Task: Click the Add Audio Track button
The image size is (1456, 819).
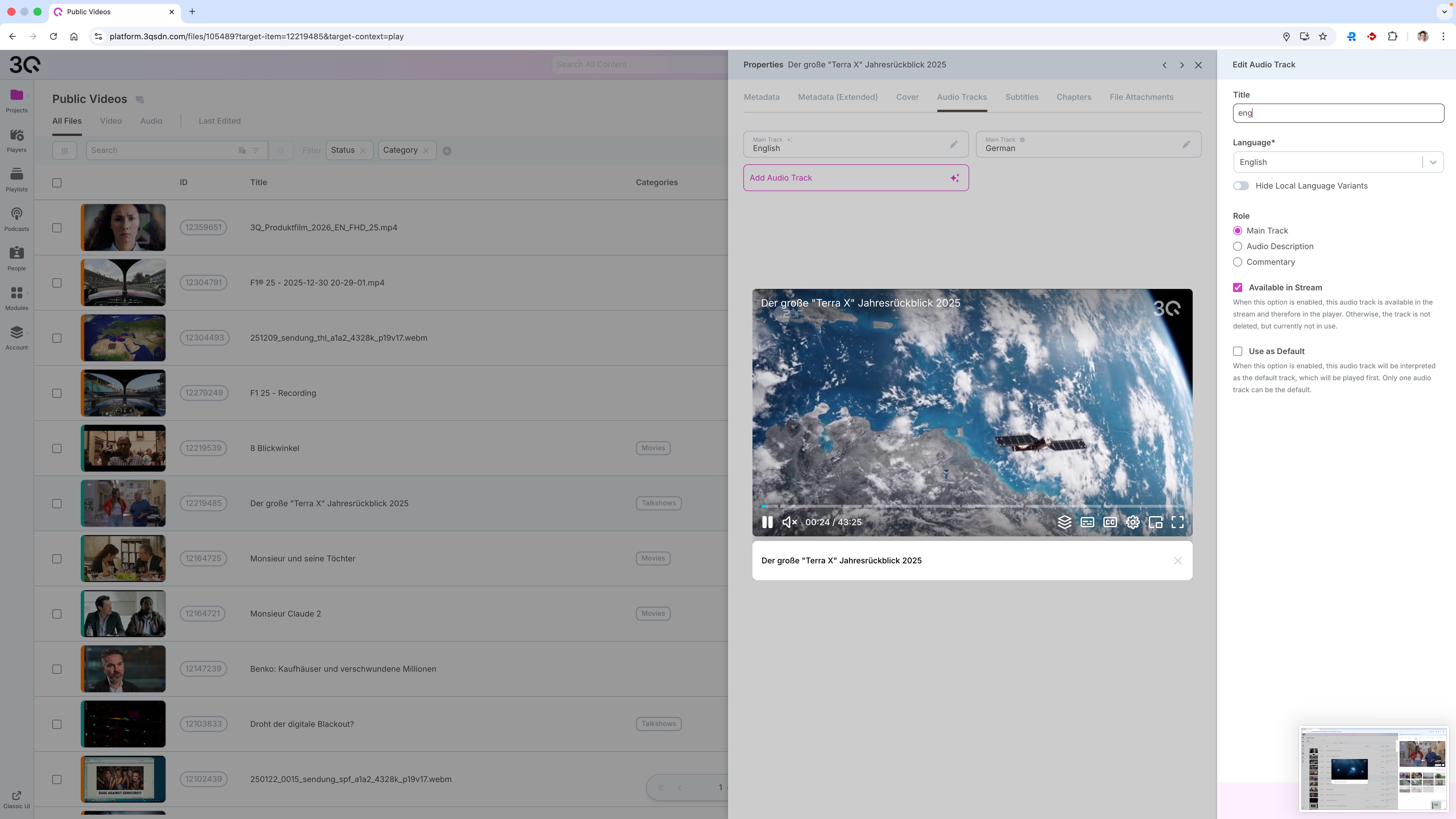Action: [855, 178]
